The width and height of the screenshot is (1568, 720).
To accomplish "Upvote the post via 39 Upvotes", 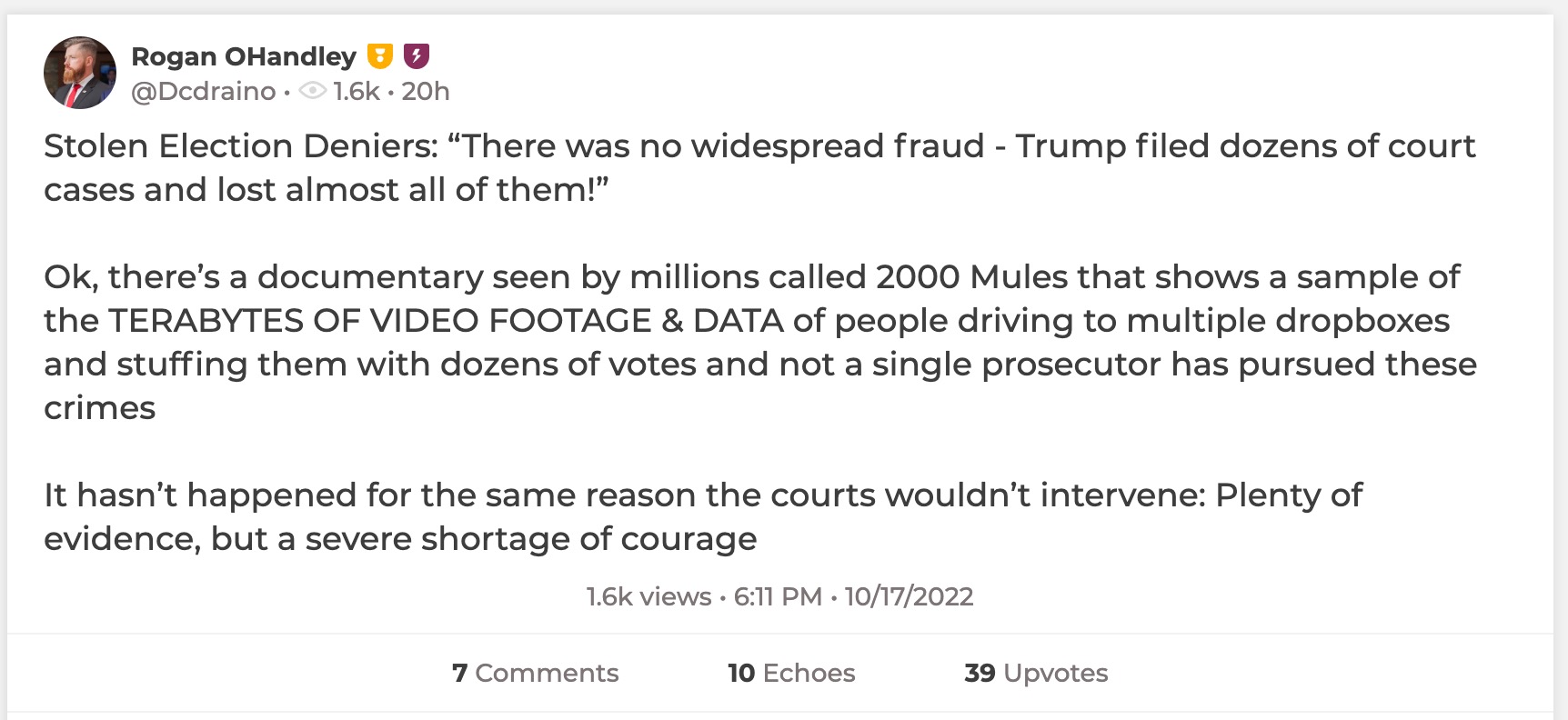I will [1035, 673].
